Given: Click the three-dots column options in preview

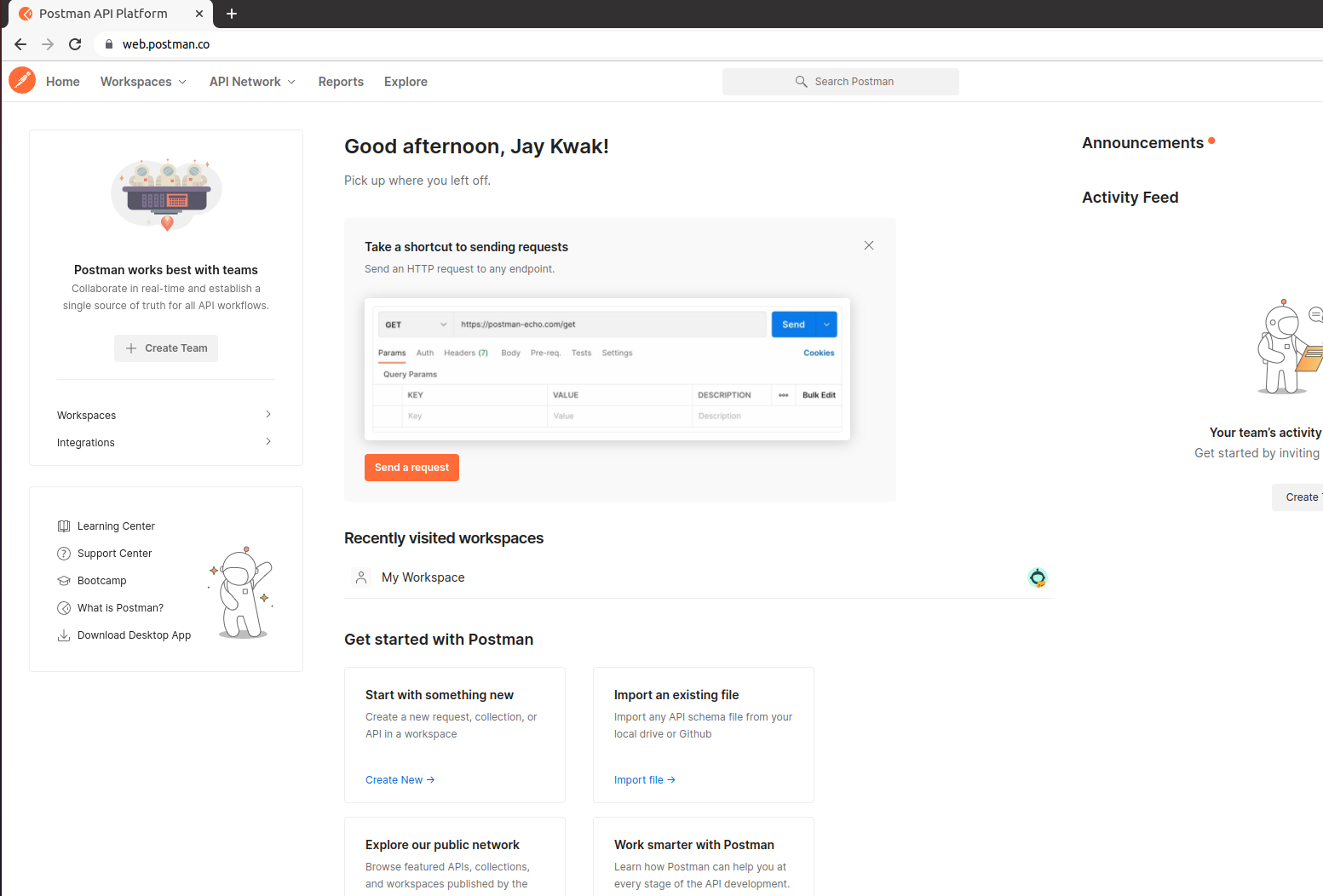Looking at the screenshot, I should tap(784, 395).
